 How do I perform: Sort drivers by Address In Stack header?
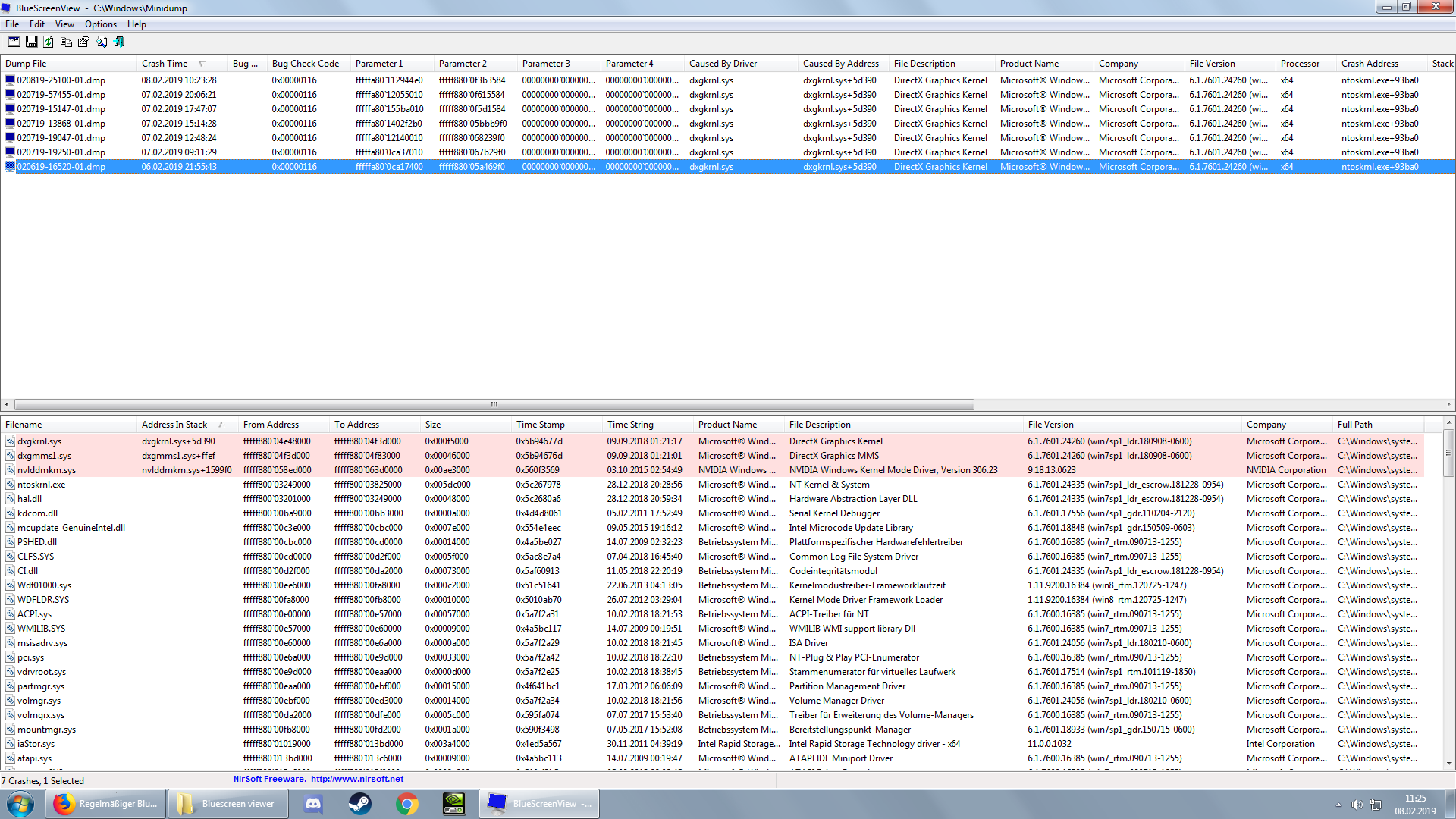(174, 425)
